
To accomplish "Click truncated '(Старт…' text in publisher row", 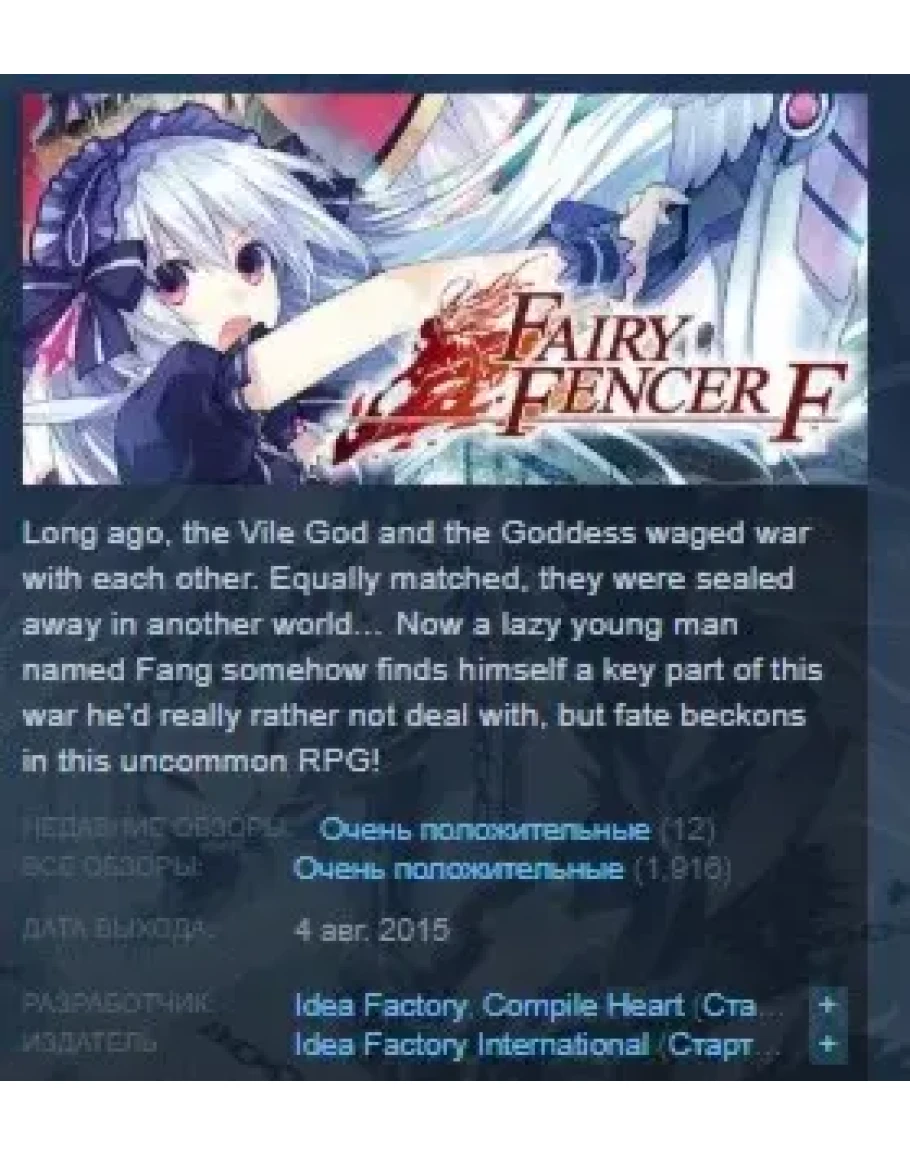I will click(x=722, y=1044).
